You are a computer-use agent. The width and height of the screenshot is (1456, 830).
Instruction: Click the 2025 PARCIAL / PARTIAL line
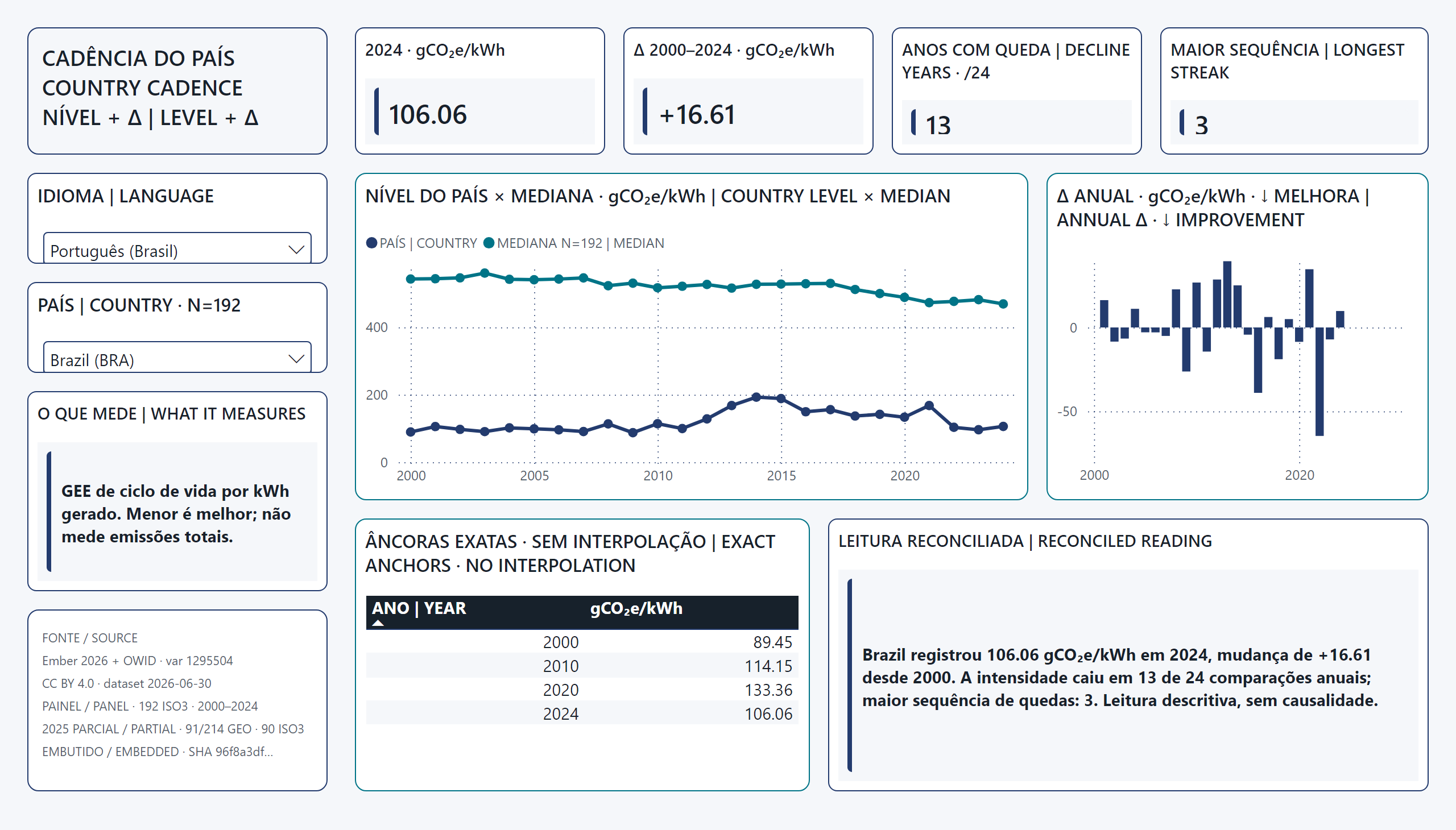pos(173,729)
